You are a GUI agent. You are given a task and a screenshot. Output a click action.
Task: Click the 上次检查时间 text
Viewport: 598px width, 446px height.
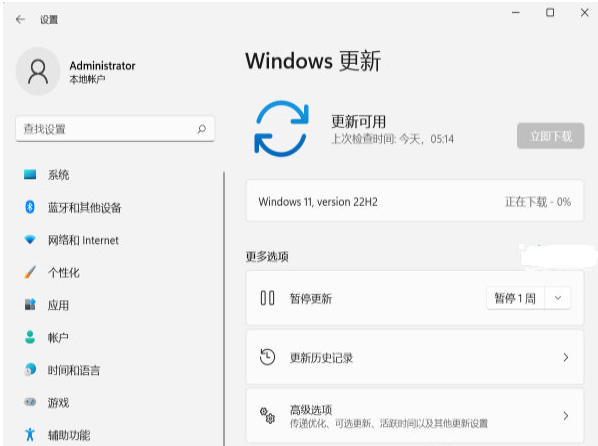coord(392,139)
